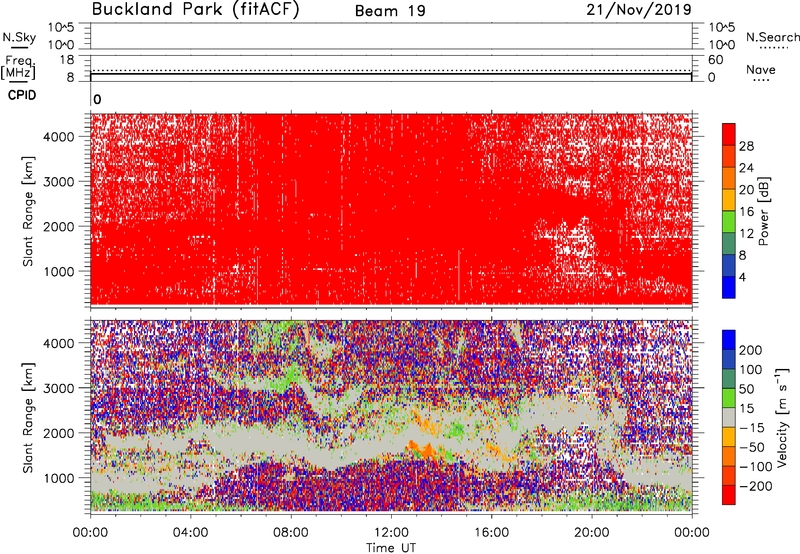Click the '08:00' time tick label

coord(291,533)
